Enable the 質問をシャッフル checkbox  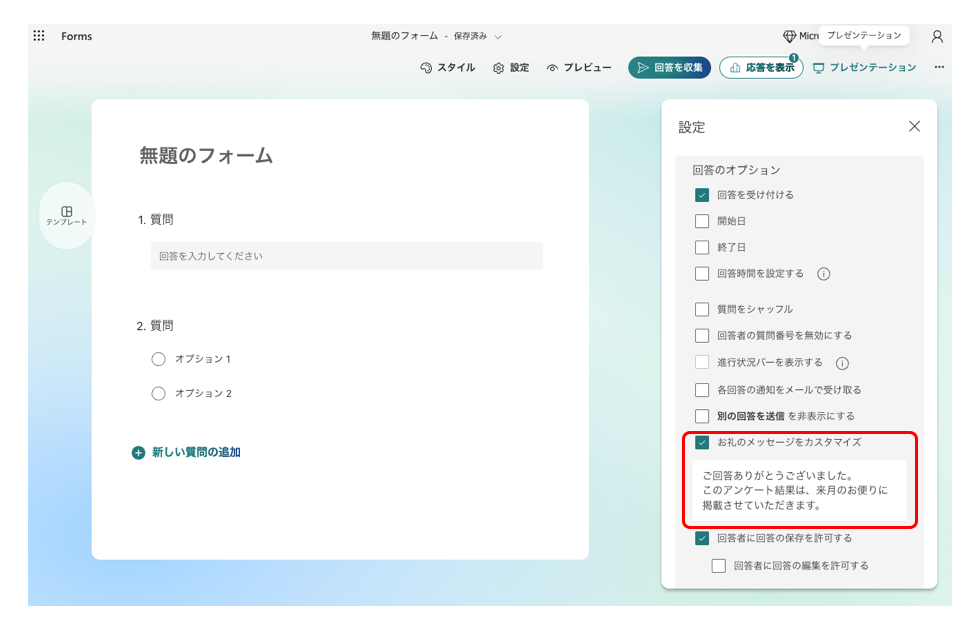(x=701, y=310)
